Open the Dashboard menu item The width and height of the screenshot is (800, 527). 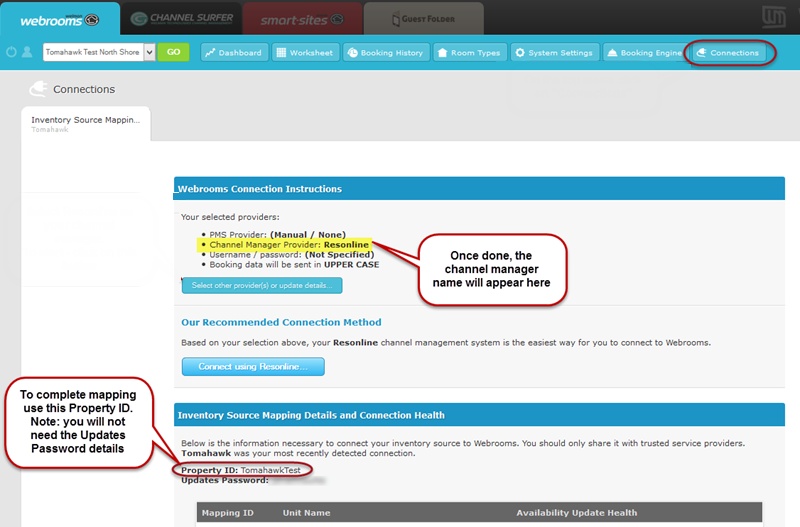click(x=234, y=53)
